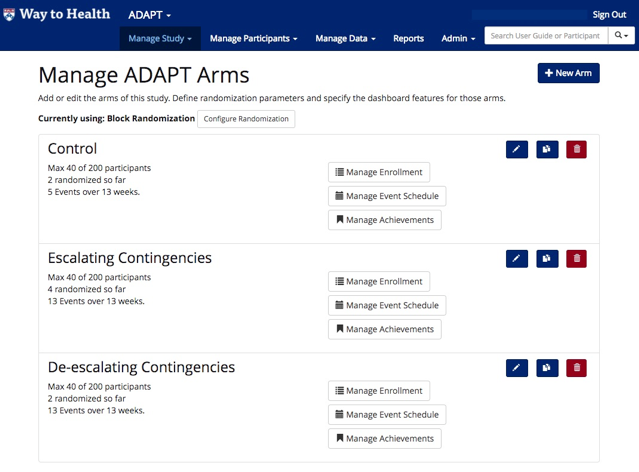Open the Manage Data menu
The width and height of the screenshot is (639, 472).
tap(345, 38)
